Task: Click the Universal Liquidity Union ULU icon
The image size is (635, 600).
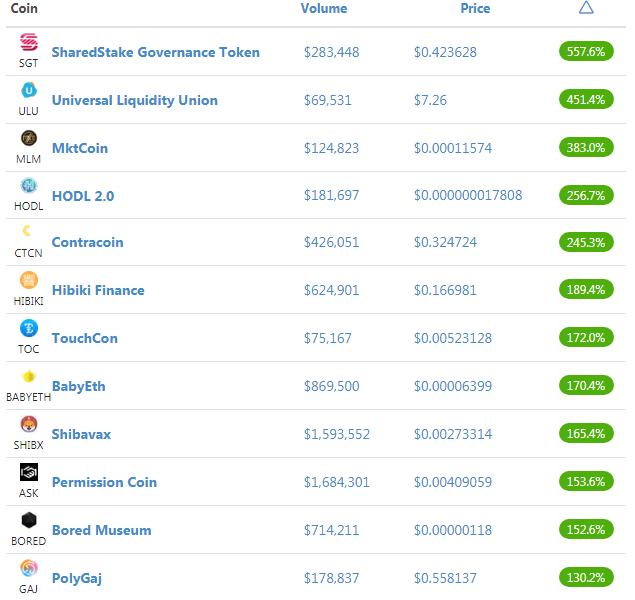Action: click(29, 90)
